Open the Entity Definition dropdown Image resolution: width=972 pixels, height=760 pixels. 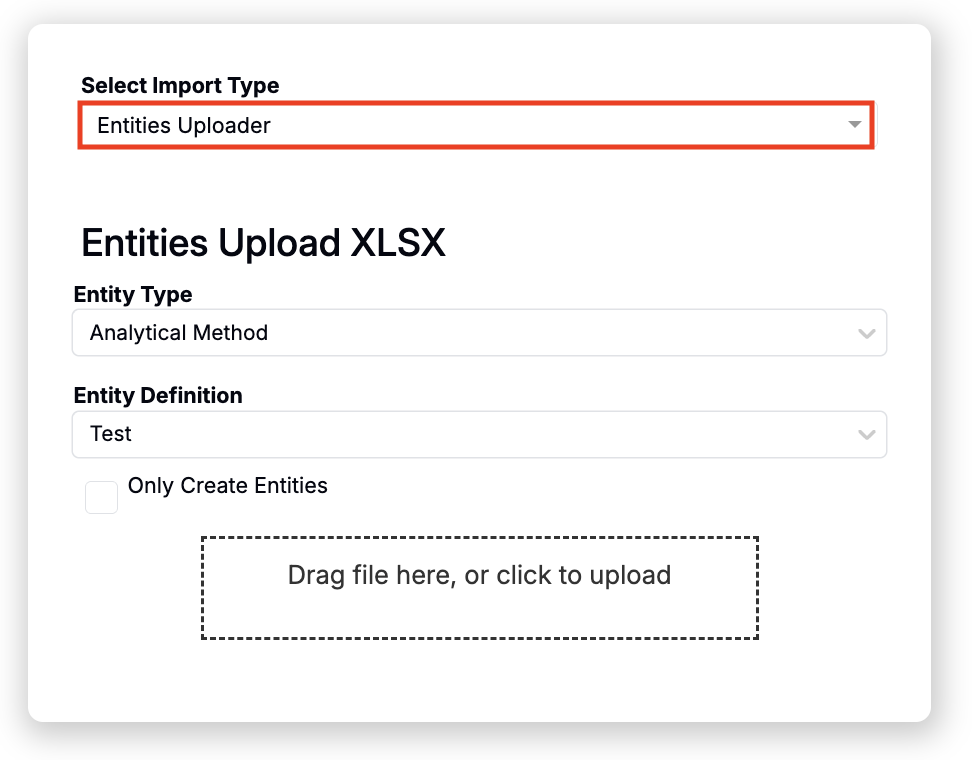click(x=478, y=434)
